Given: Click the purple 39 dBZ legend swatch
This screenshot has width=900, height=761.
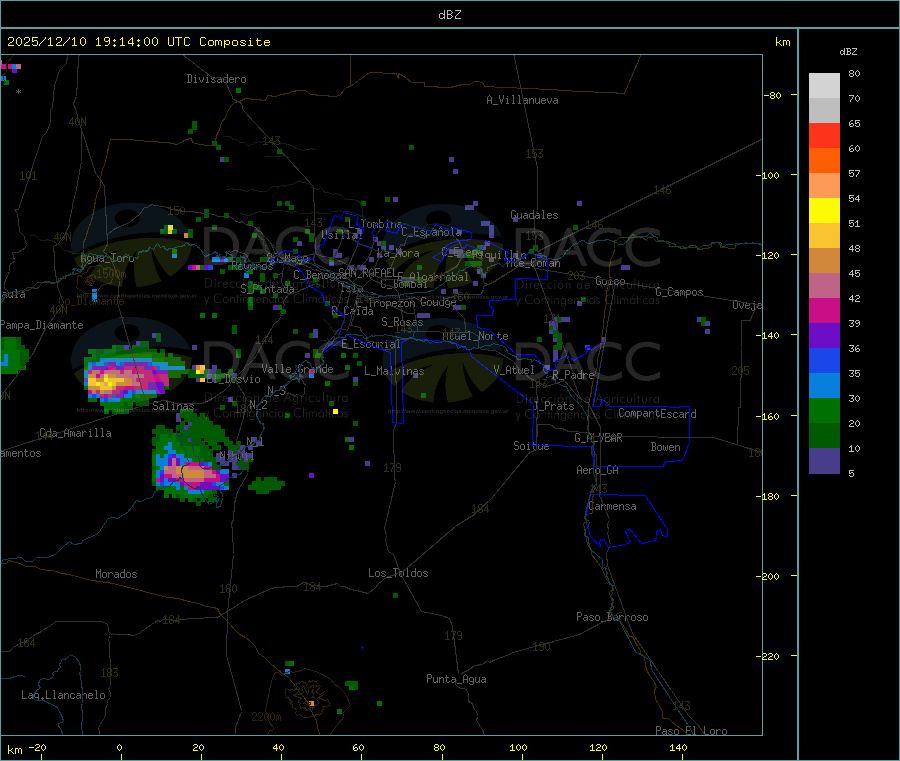Looking at the screenshot, I should [x=824, y=336].
